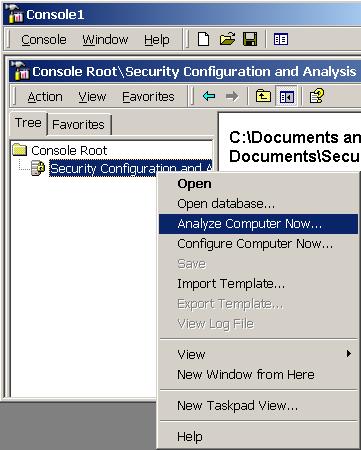
Task: Select the Tree tab
Action: pos(28,123)
